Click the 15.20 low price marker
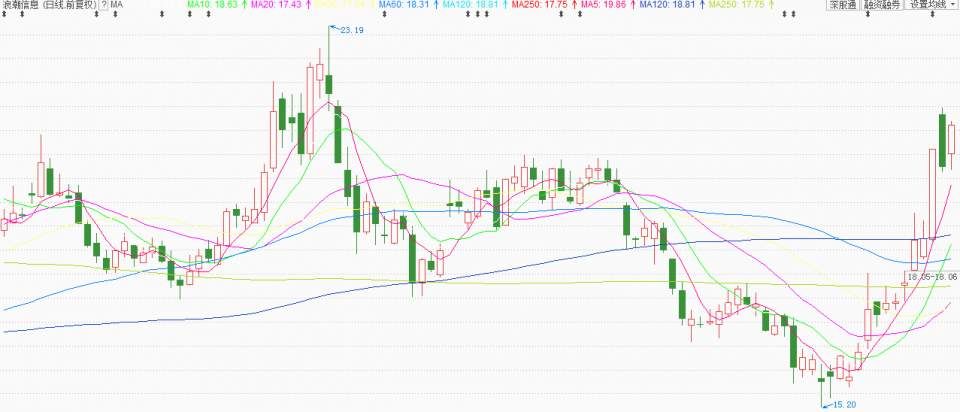Viewport: 960px width, 412px height. pyautogui.click(x=844, y=404)
